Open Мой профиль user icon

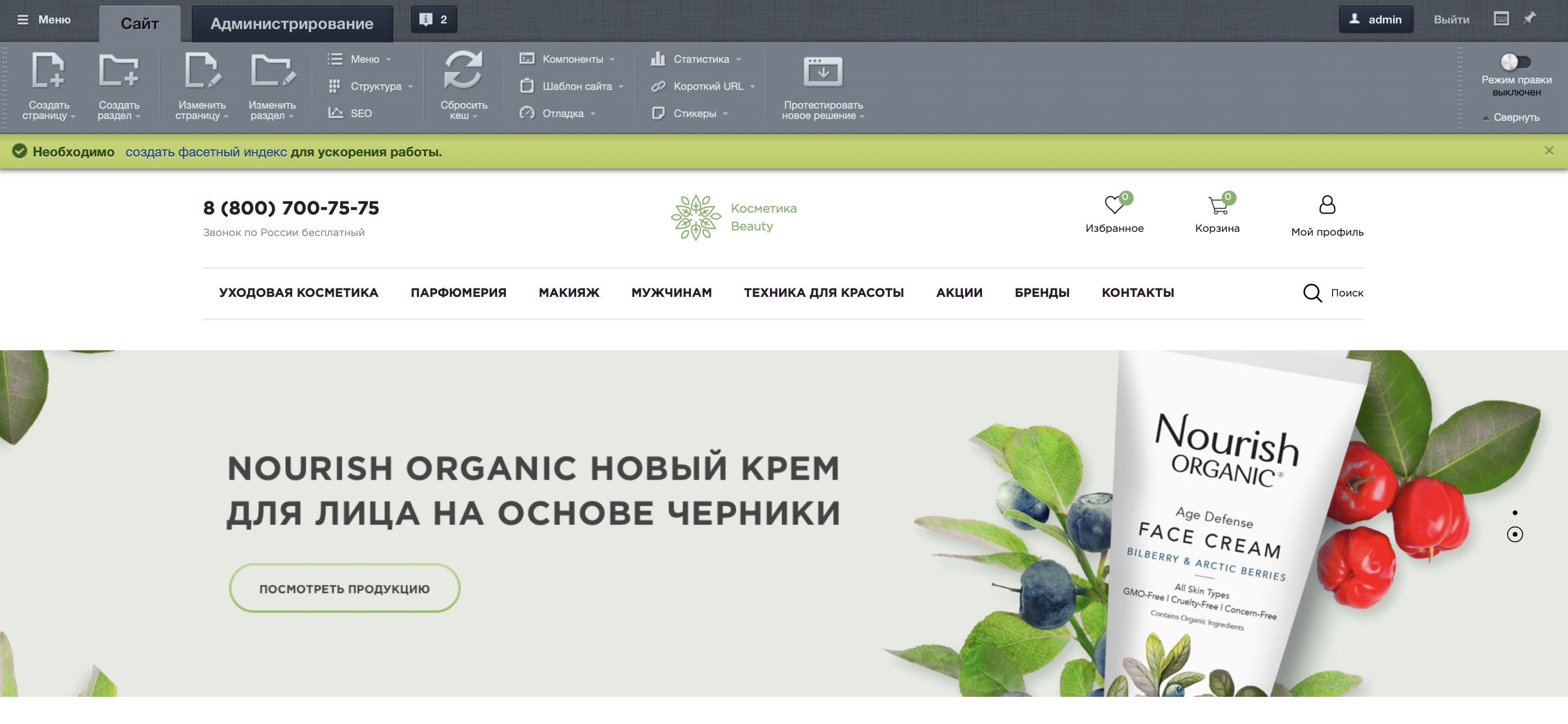pyautogui.click(x=1327, y=205)
